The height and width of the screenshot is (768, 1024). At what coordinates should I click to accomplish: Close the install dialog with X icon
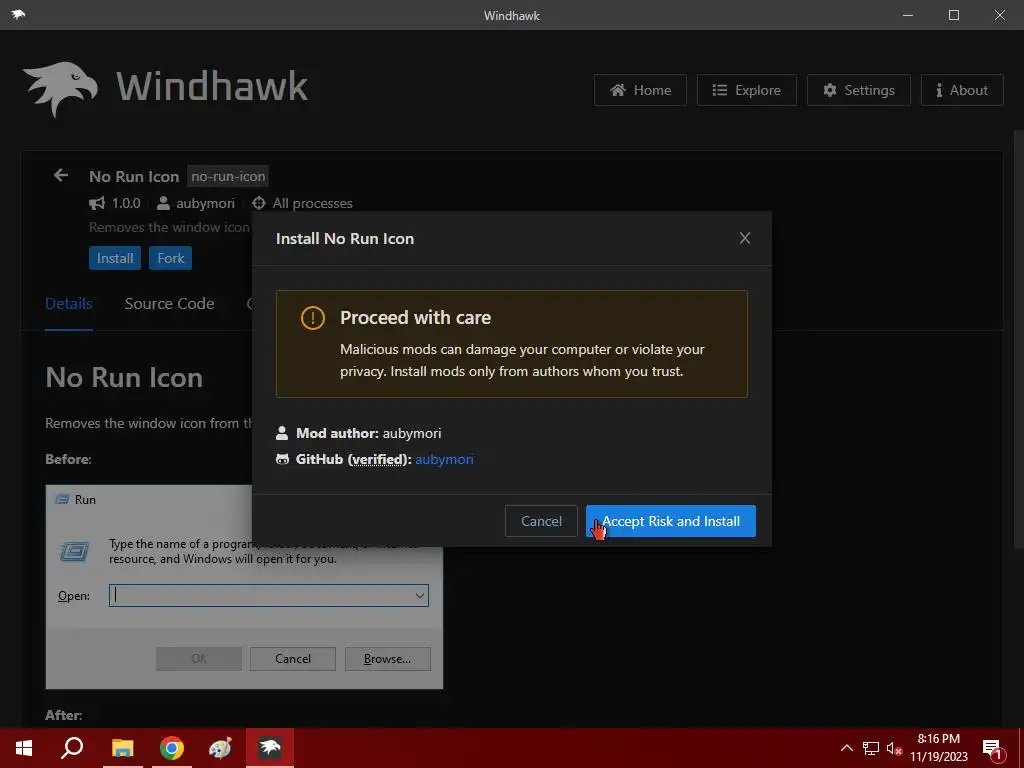(744, 238)
